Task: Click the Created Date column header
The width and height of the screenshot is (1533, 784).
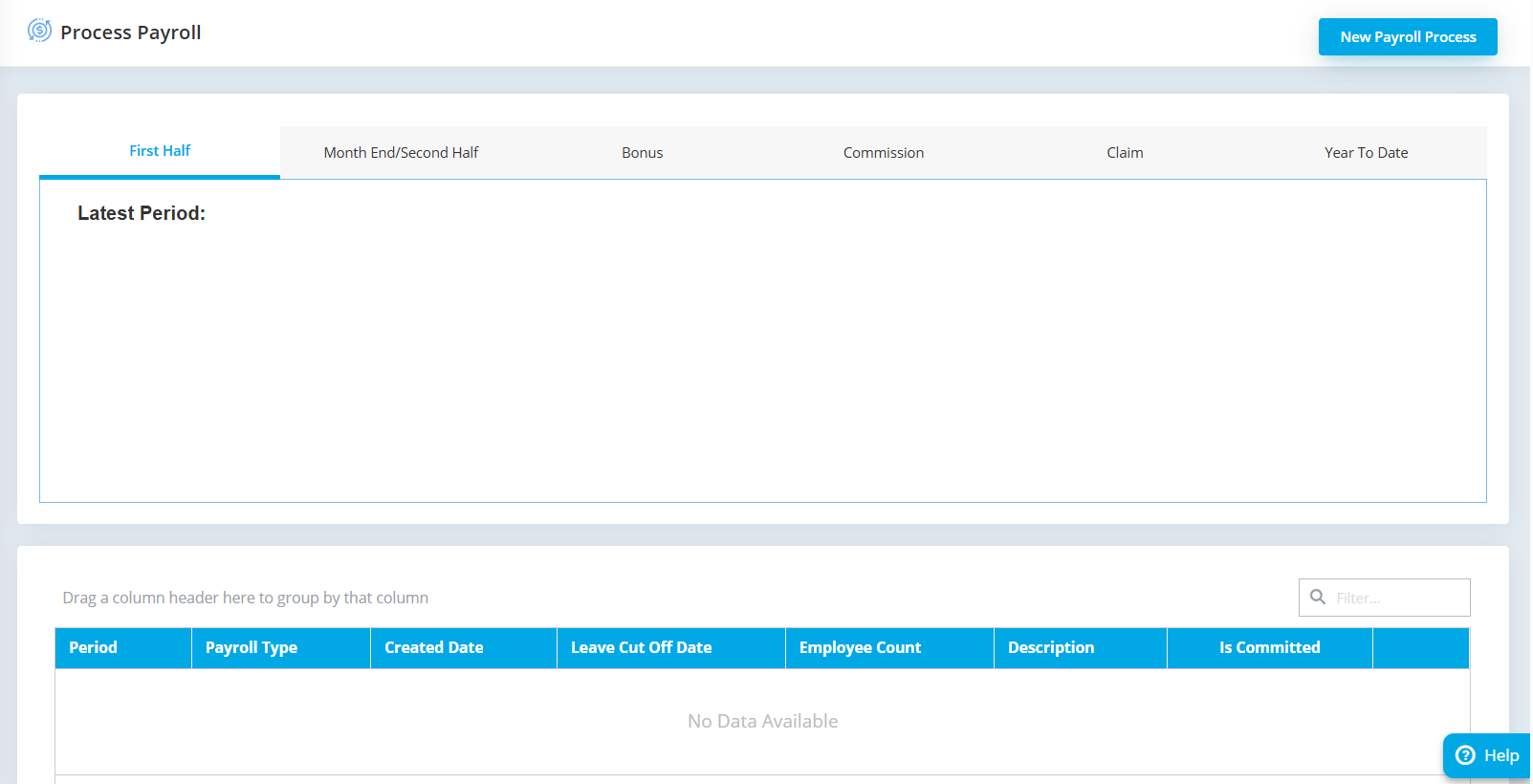Action: click(434, 648)
